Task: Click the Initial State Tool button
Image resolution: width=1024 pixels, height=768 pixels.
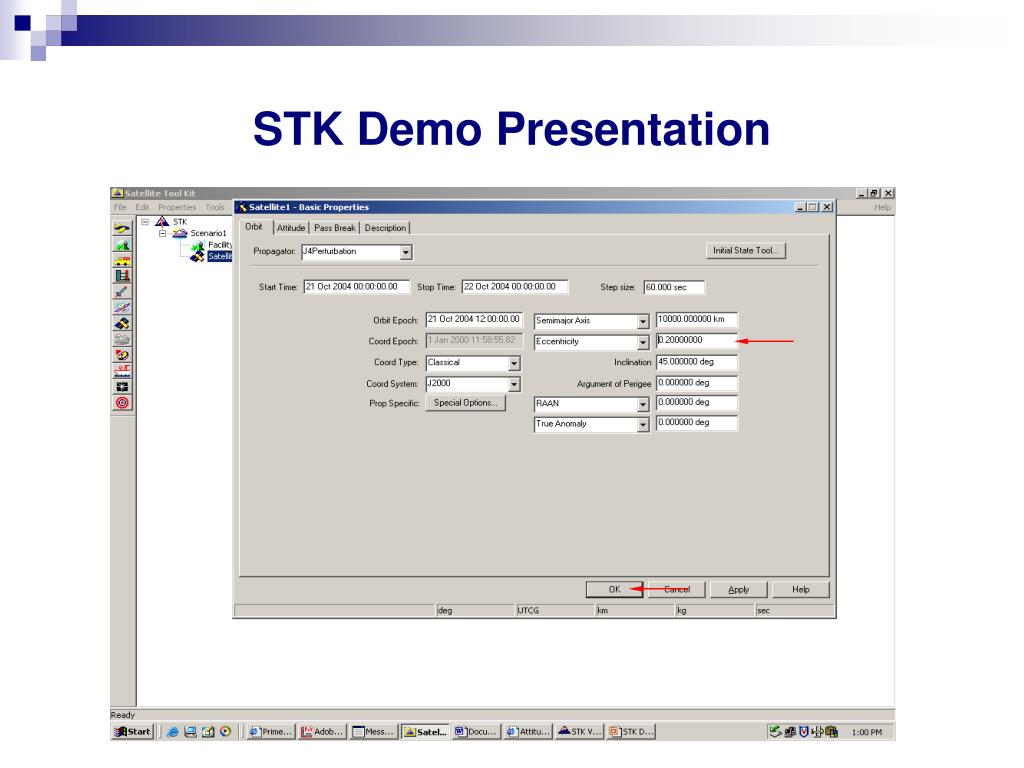Action: pyautogui.click(x=745, y=251)
